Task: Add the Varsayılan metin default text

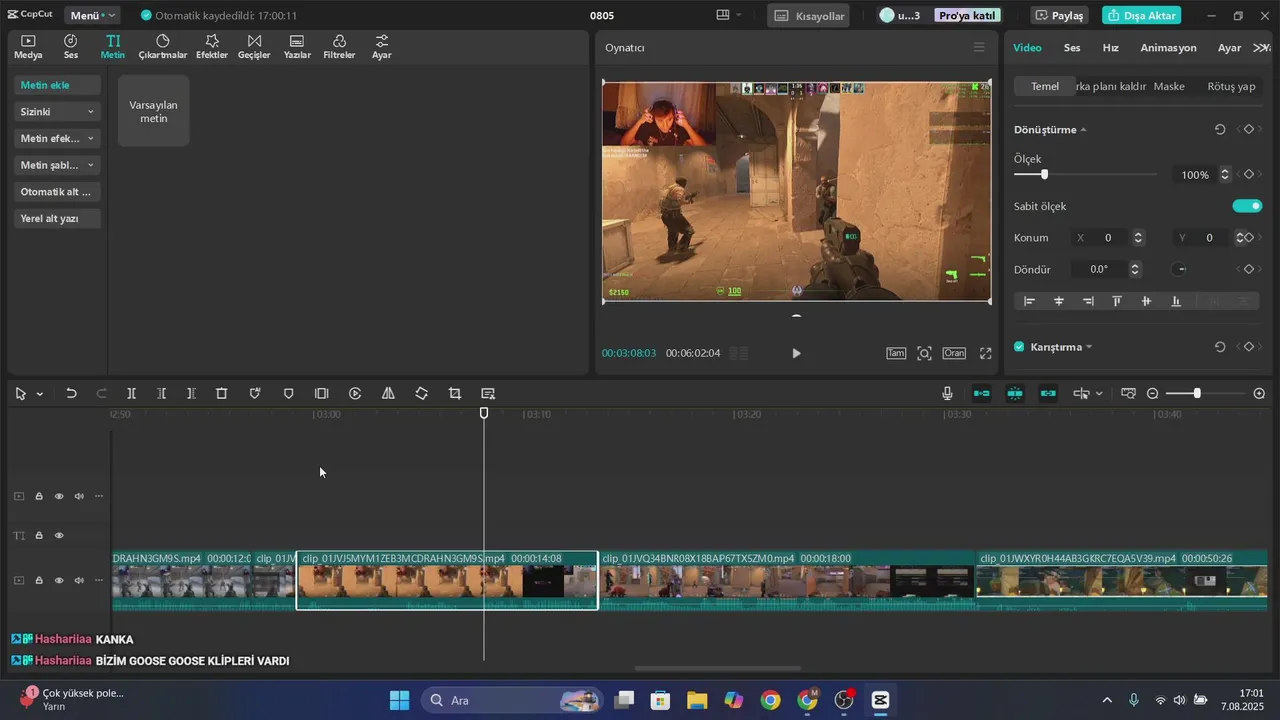Action: pyautogui.click(x=153, y=111)
